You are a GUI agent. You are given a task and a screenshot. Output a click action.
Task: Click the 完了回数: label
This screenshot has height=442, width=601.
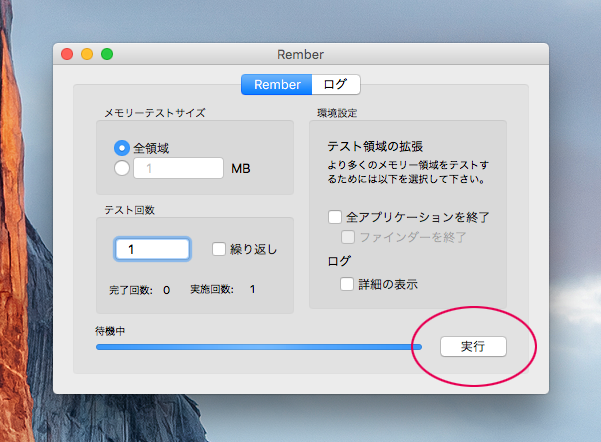[131, 290]
